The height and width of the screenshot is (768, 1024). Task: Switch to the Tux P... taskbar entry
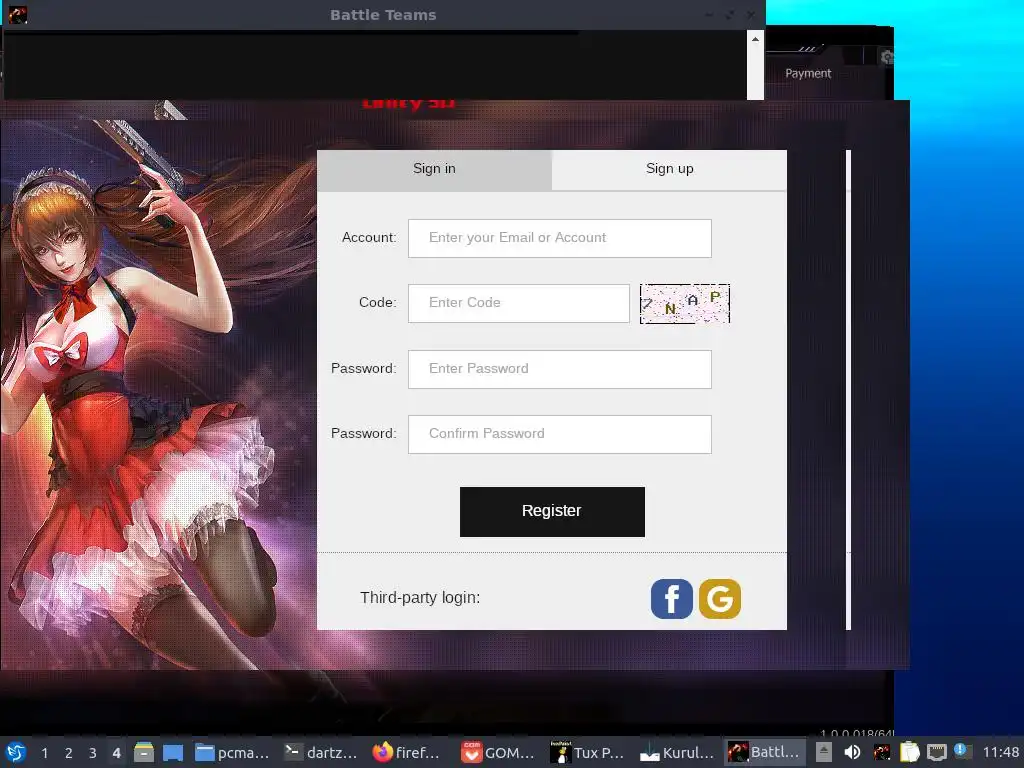587,752
